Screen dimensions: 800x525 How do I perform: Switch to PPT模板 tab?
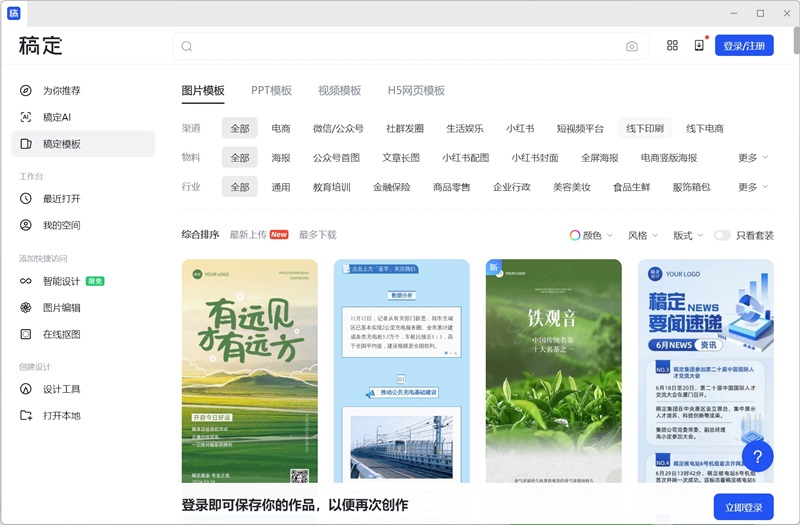pyautogui.click(x=271, y=91)
